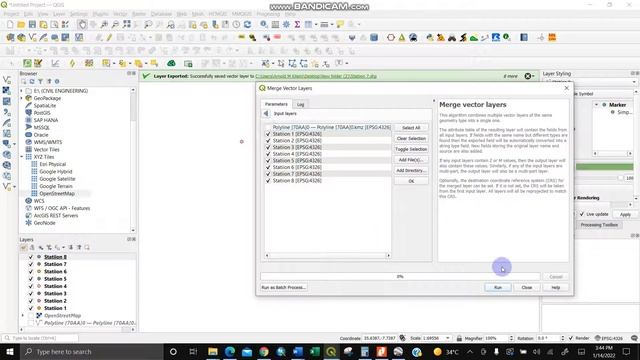Viewport: 640px width, 360px height.
Task: Dismiss the Layer Exported message bar
Action: [x=528, y=76]
